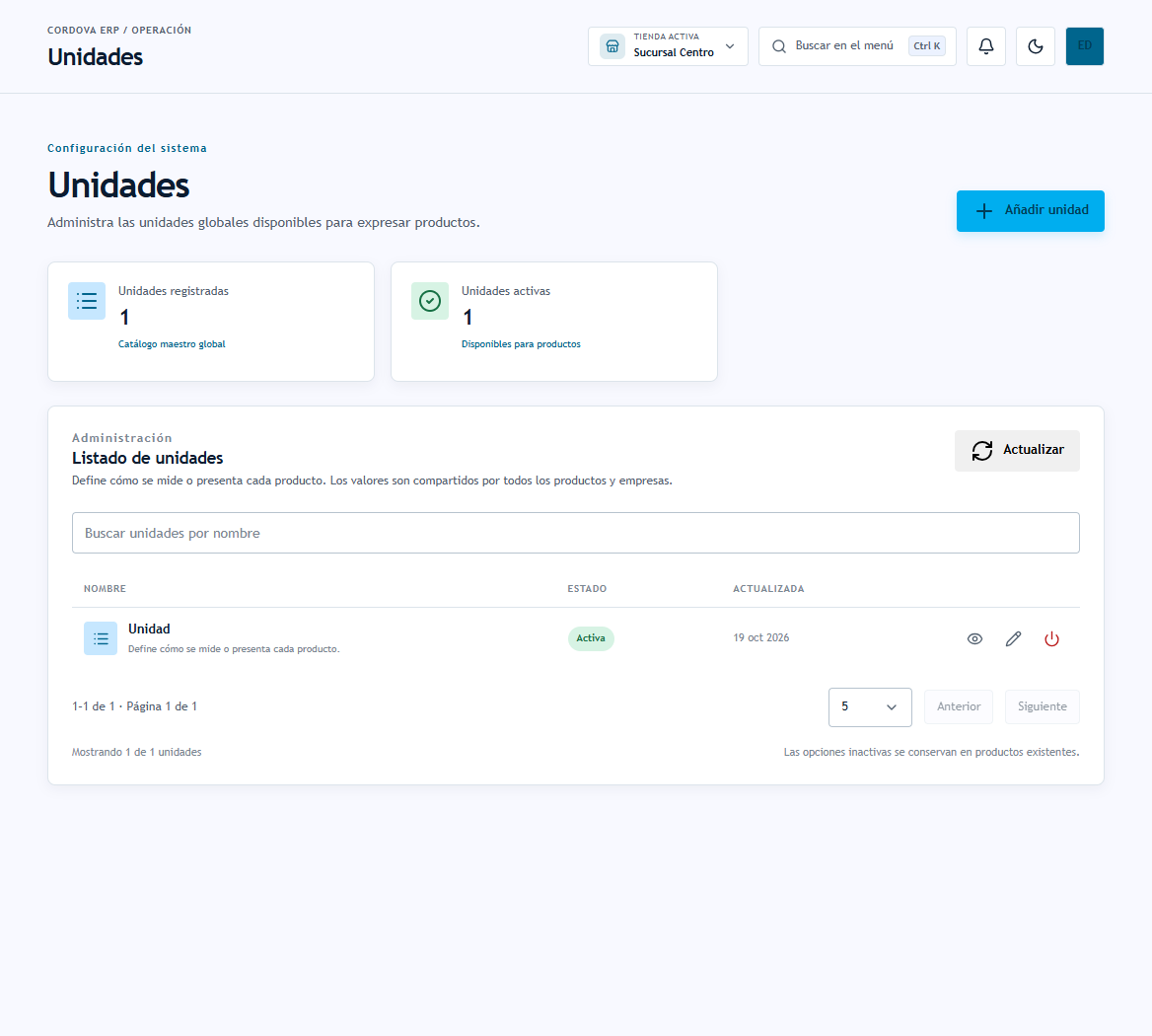Expand the Sucursal Centro store dropdown
This screenshot has height=1036, width=1152.
pos(668,46)
